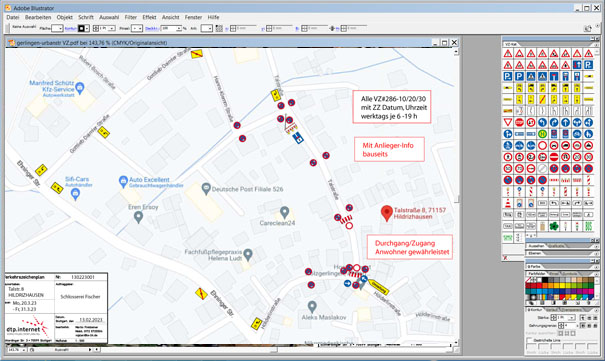Pick the blue tunnel sign symbol
The image size is (605, 361).
tap(554, 76)
